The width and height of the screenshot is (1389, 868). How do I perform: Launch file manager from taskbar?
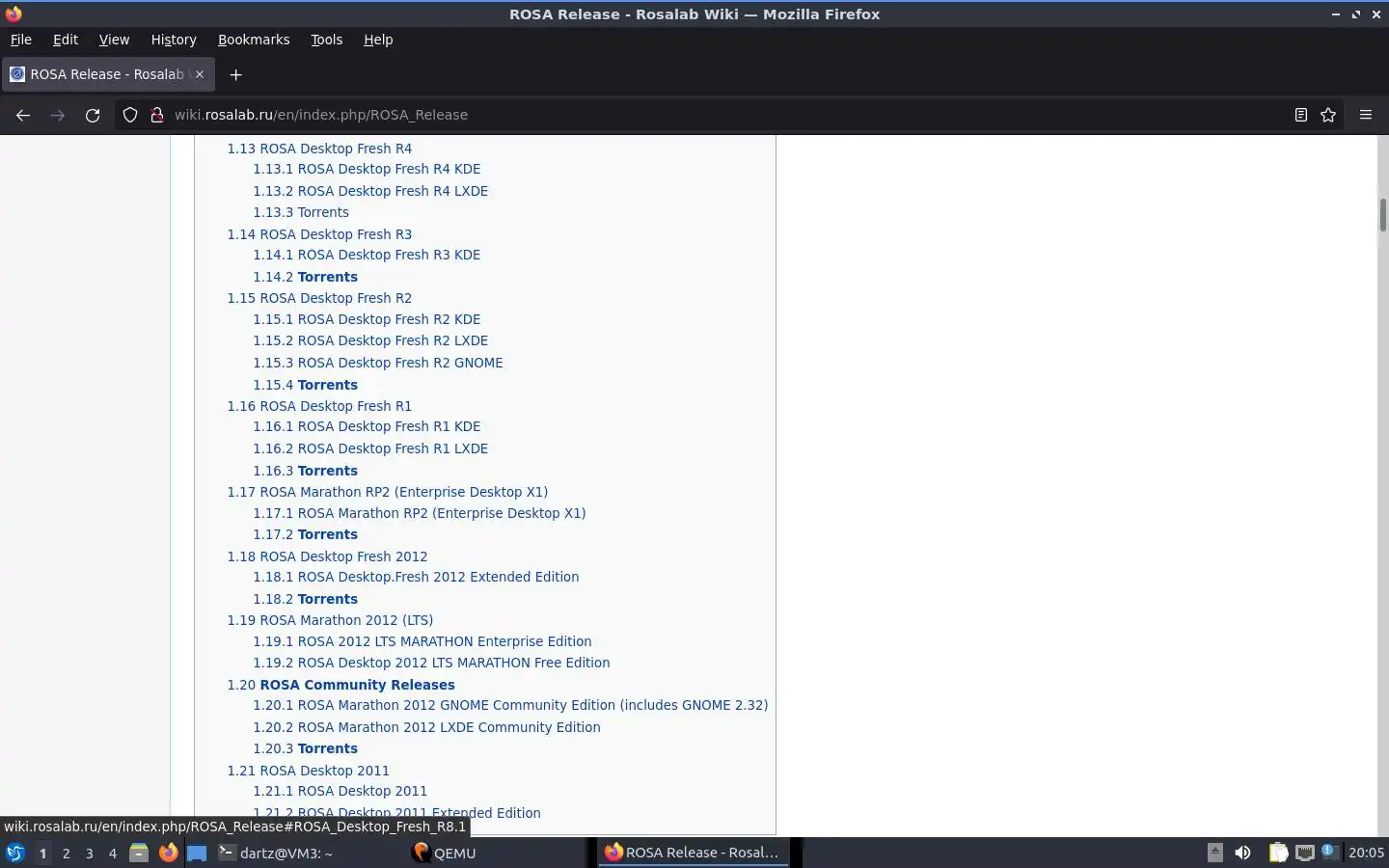pos(139,853)
